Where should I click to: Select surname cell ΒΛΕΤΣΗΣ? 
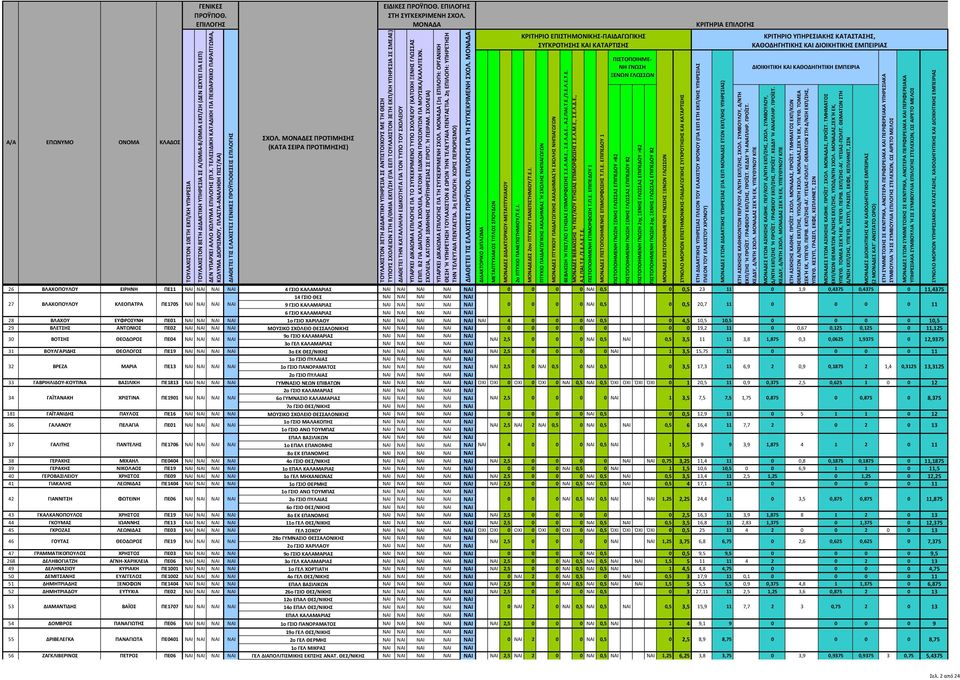pyautogui.click(x=59, y=327)
